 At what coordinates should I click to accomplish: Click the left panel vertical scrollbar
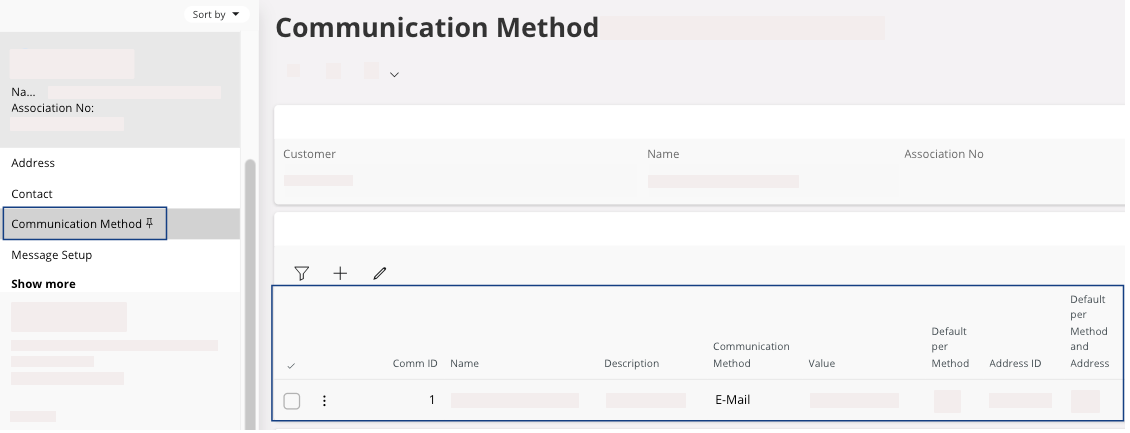250,290
